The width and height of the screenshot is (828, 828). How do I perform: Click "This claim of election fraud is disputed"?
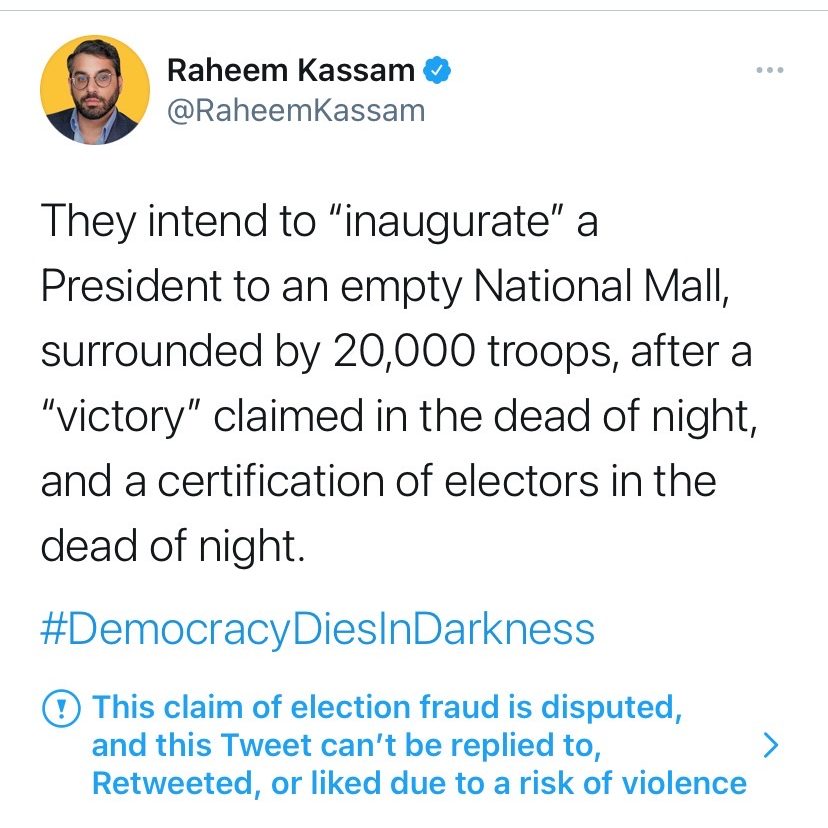click(387, 708)
